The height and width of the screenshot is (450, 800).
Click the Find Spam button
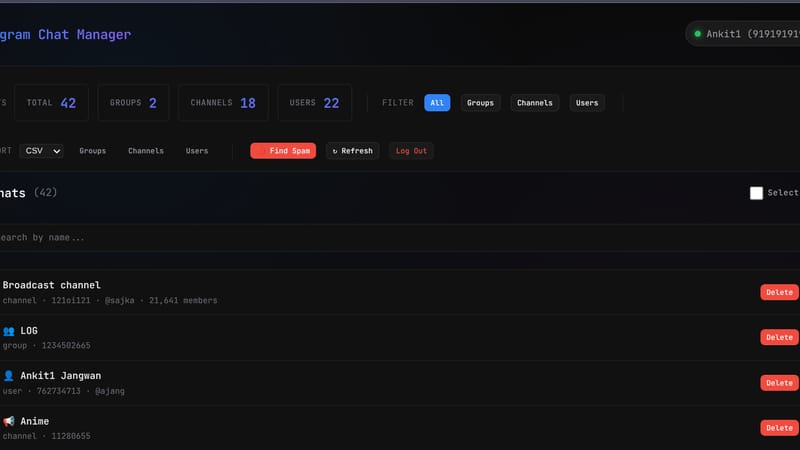283,151
